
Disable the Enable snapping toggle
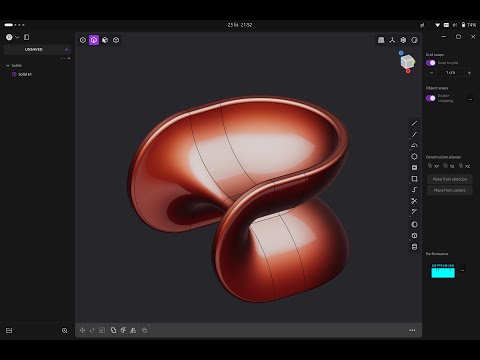pos(430,98)
